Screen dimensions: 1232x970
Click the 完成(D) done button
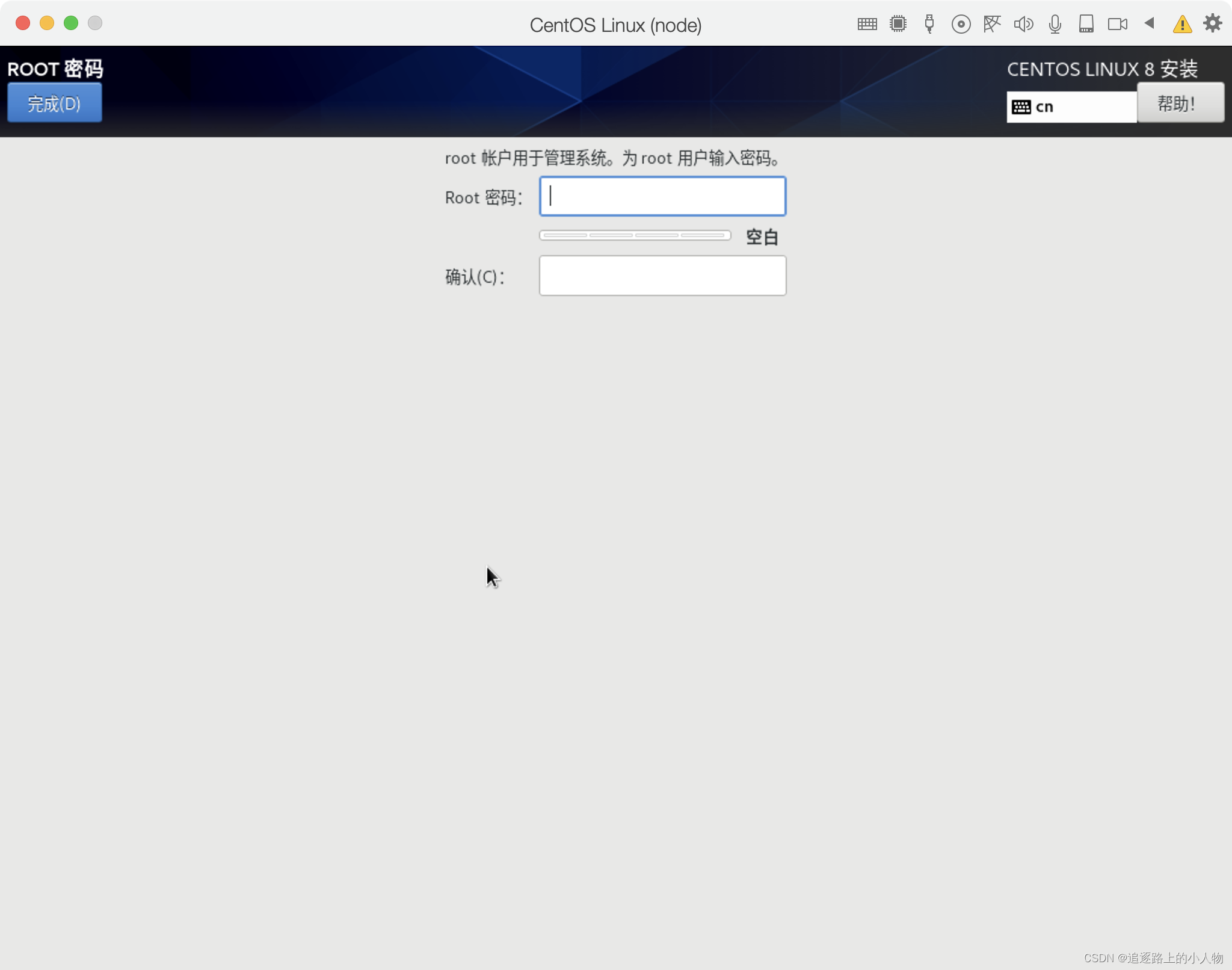54,103
